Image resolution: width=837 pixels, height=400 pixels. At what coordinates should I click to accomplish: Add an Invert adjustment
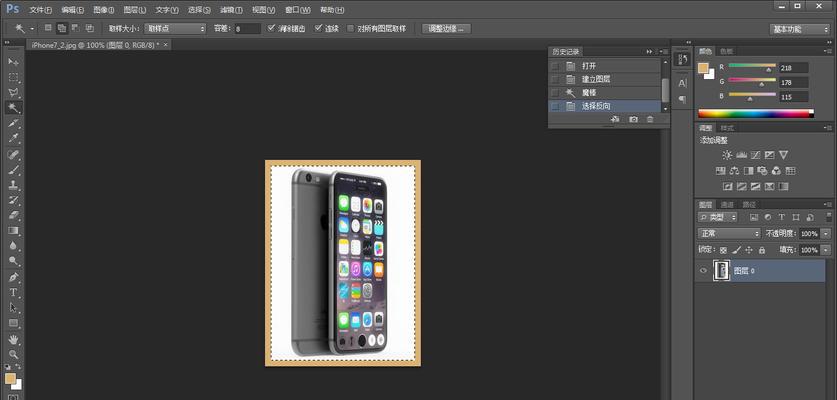click(x=727, y=187)
